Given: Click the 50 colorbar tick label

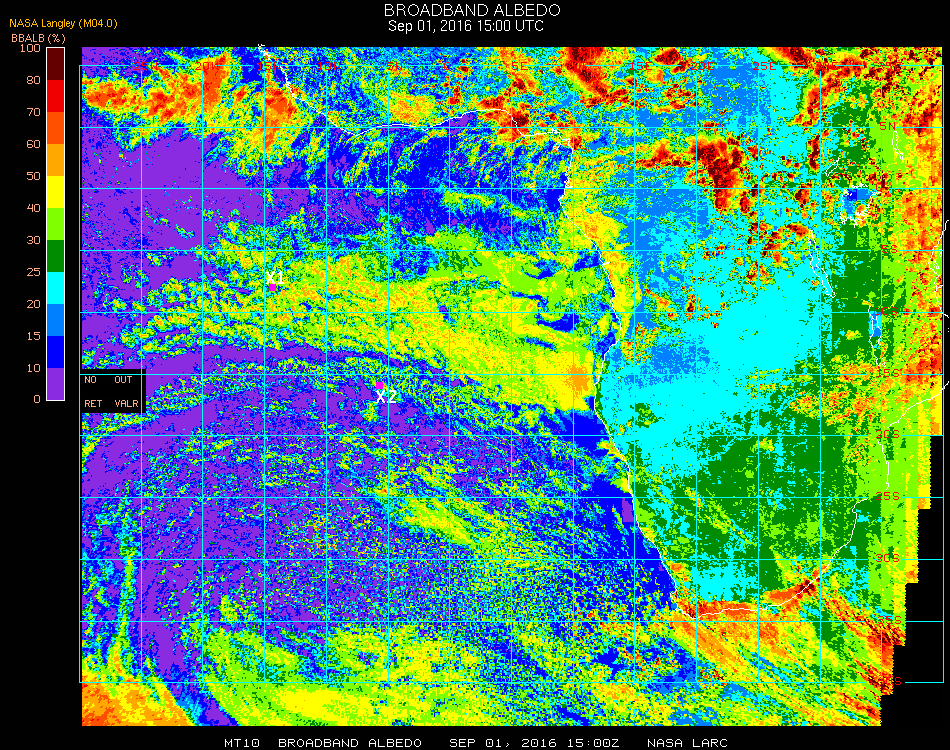Looking at the screenshot, I should pyautogui.click(x=33, y=176).
